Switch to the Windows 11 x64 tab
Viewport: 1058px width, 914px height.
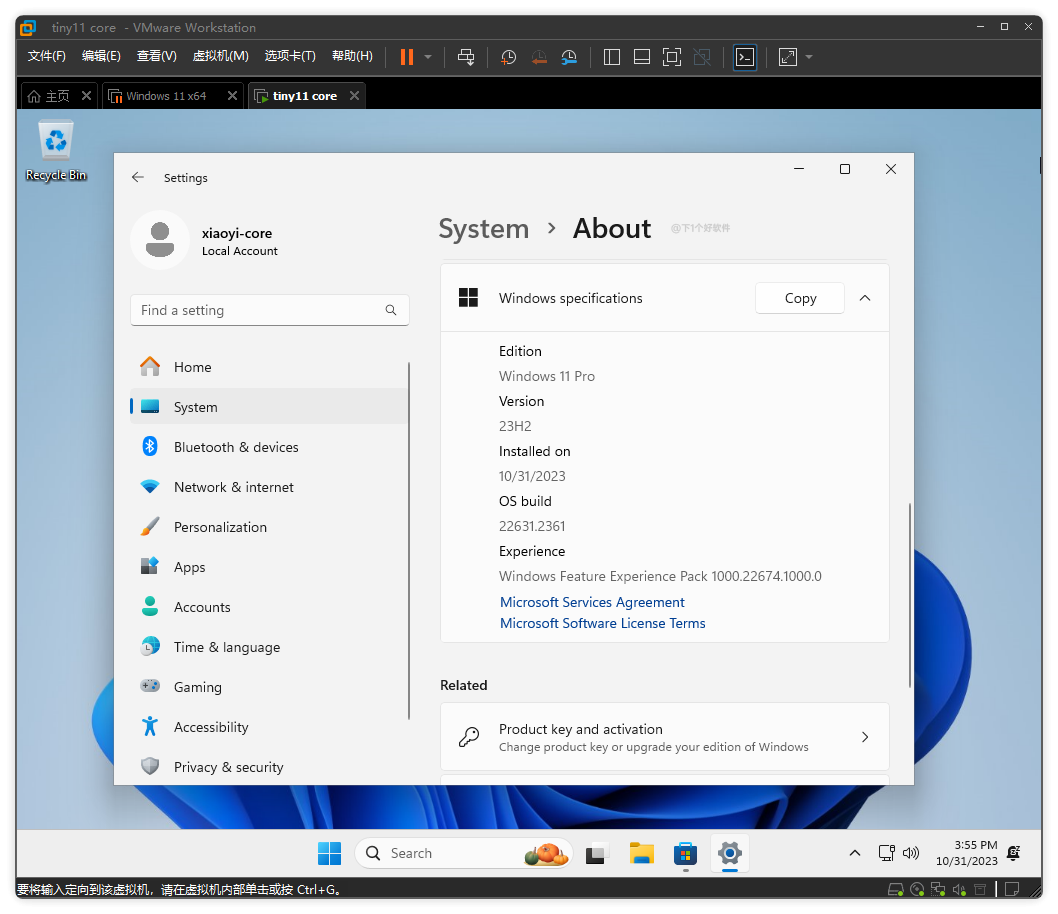coord(166,96)
